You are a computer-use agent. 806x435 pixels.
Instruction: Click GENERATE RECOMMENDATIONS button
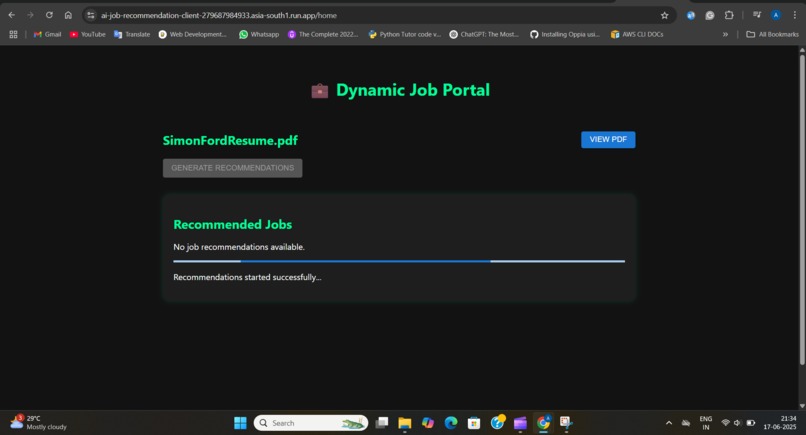coord(232,168)
